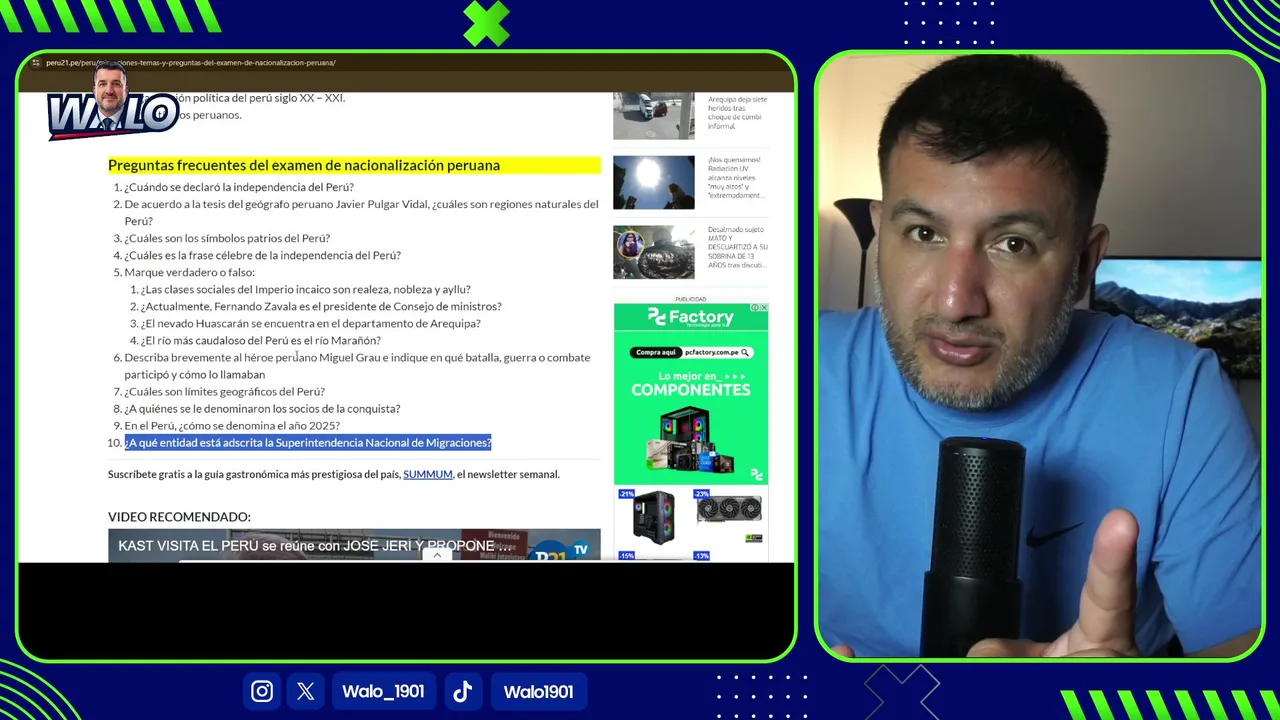Viewport: 1280px width, 720px height.
Task: Click the peru21.pe URL address bar
Action: point(190,63)
